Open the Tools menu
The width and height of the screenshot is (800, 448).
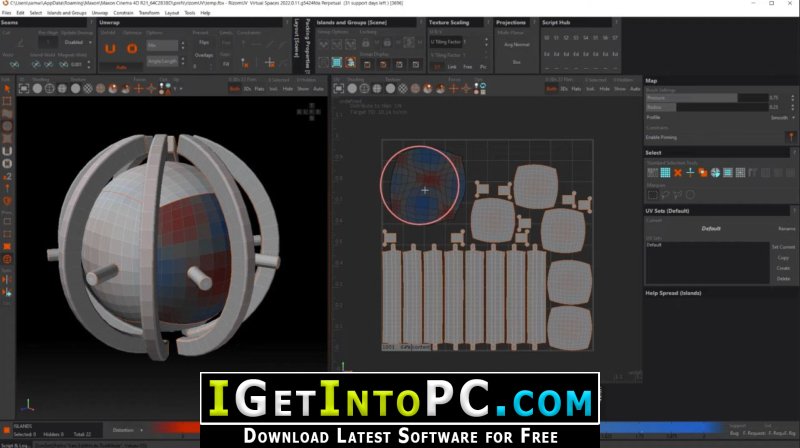tap(190, 13)
